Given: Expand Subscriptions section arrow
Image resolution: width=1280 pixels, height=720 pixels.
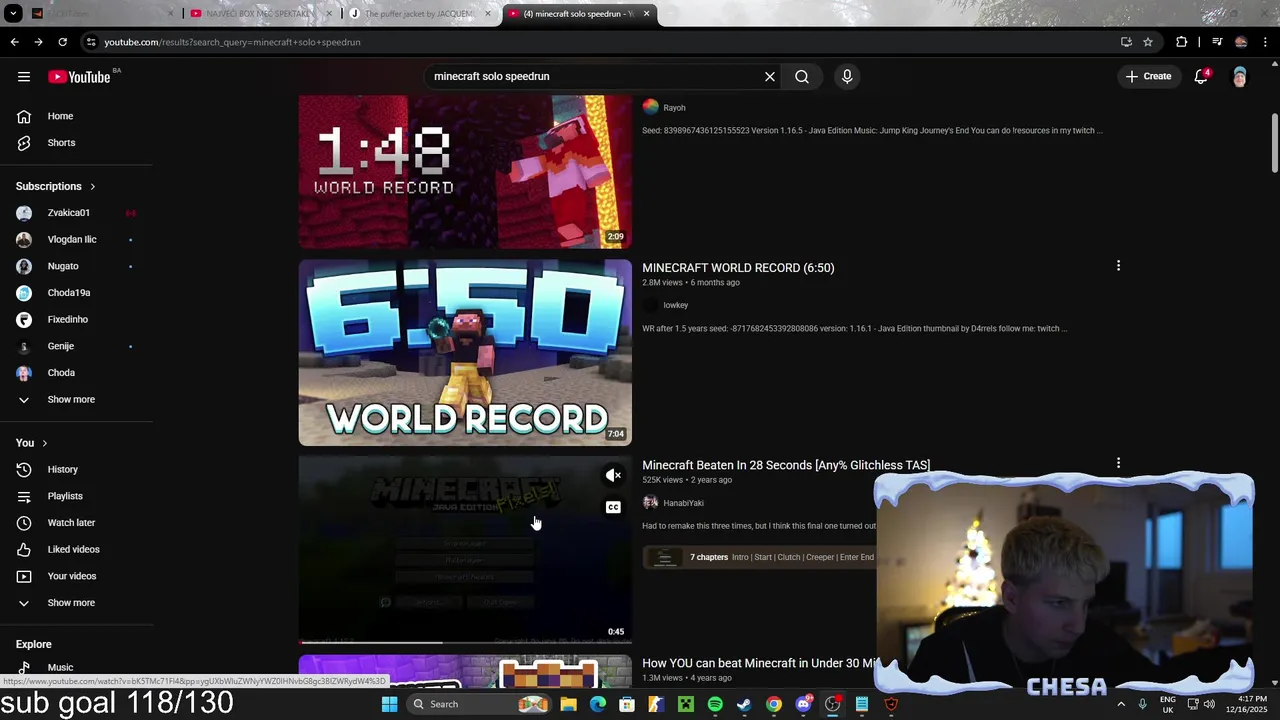Looking at the screenshot, I should (93, 186).
